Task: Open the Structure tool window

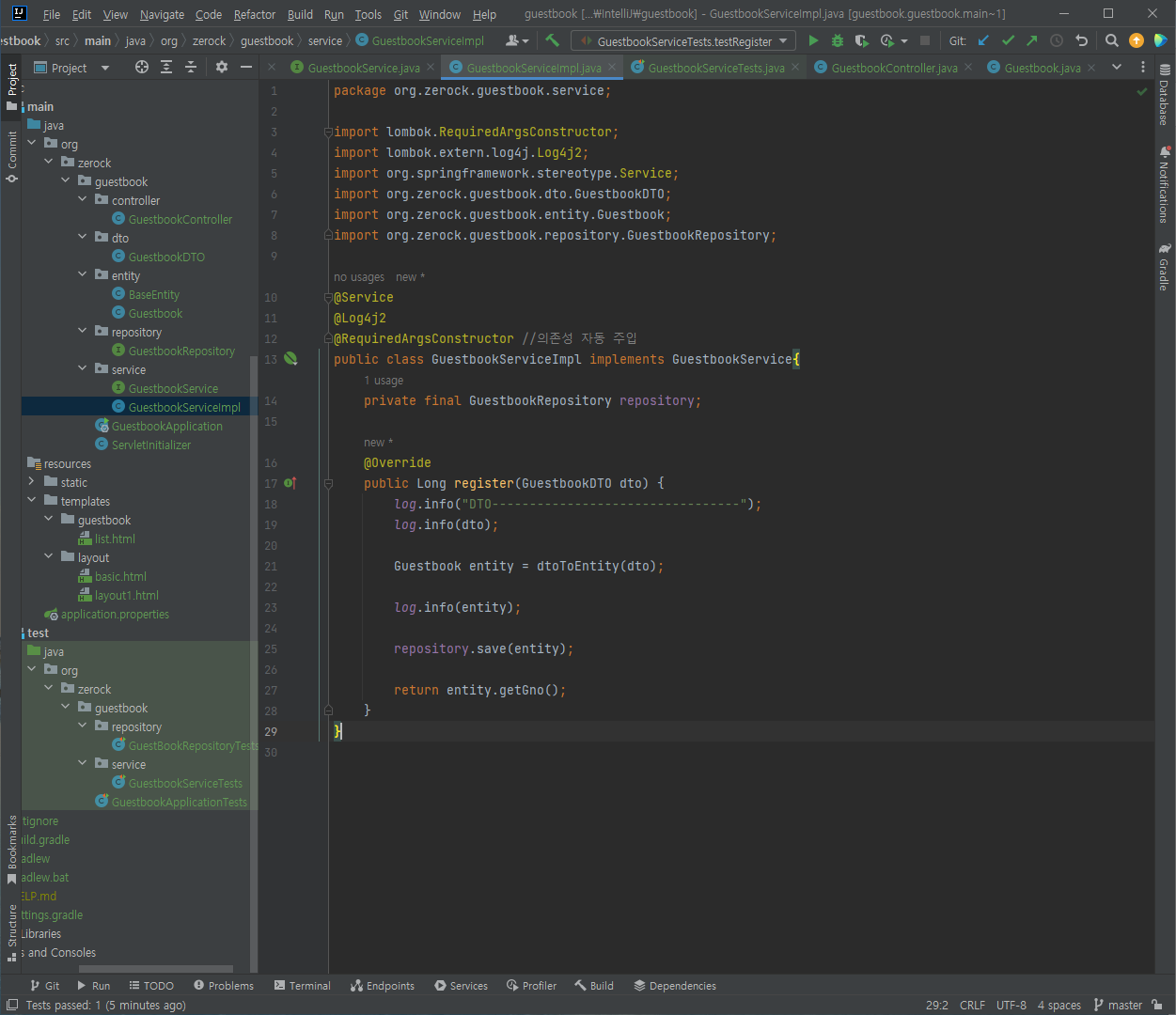Action: click(x=12, y=931)
